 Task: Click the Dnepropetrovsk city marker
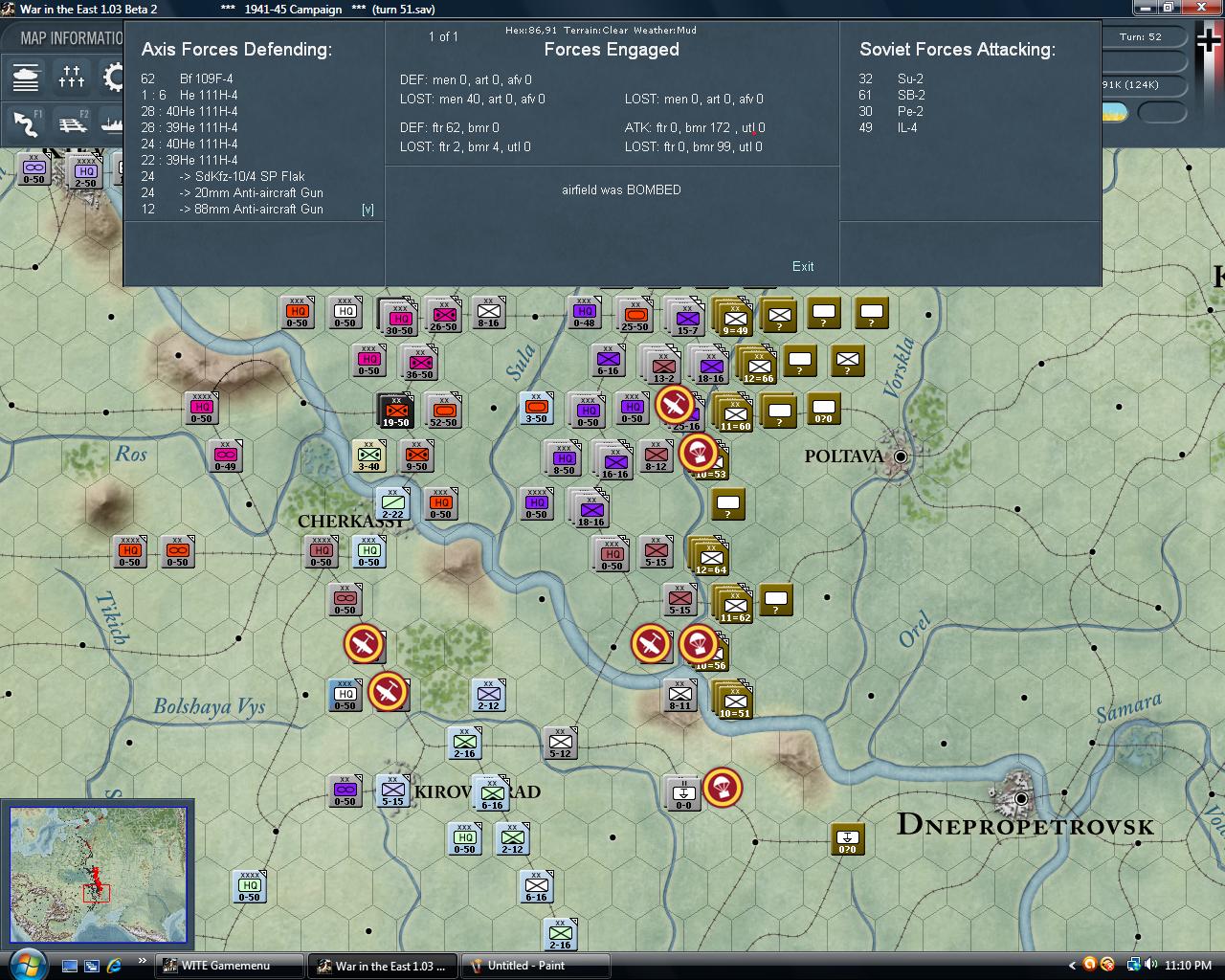pos(1021,798)
